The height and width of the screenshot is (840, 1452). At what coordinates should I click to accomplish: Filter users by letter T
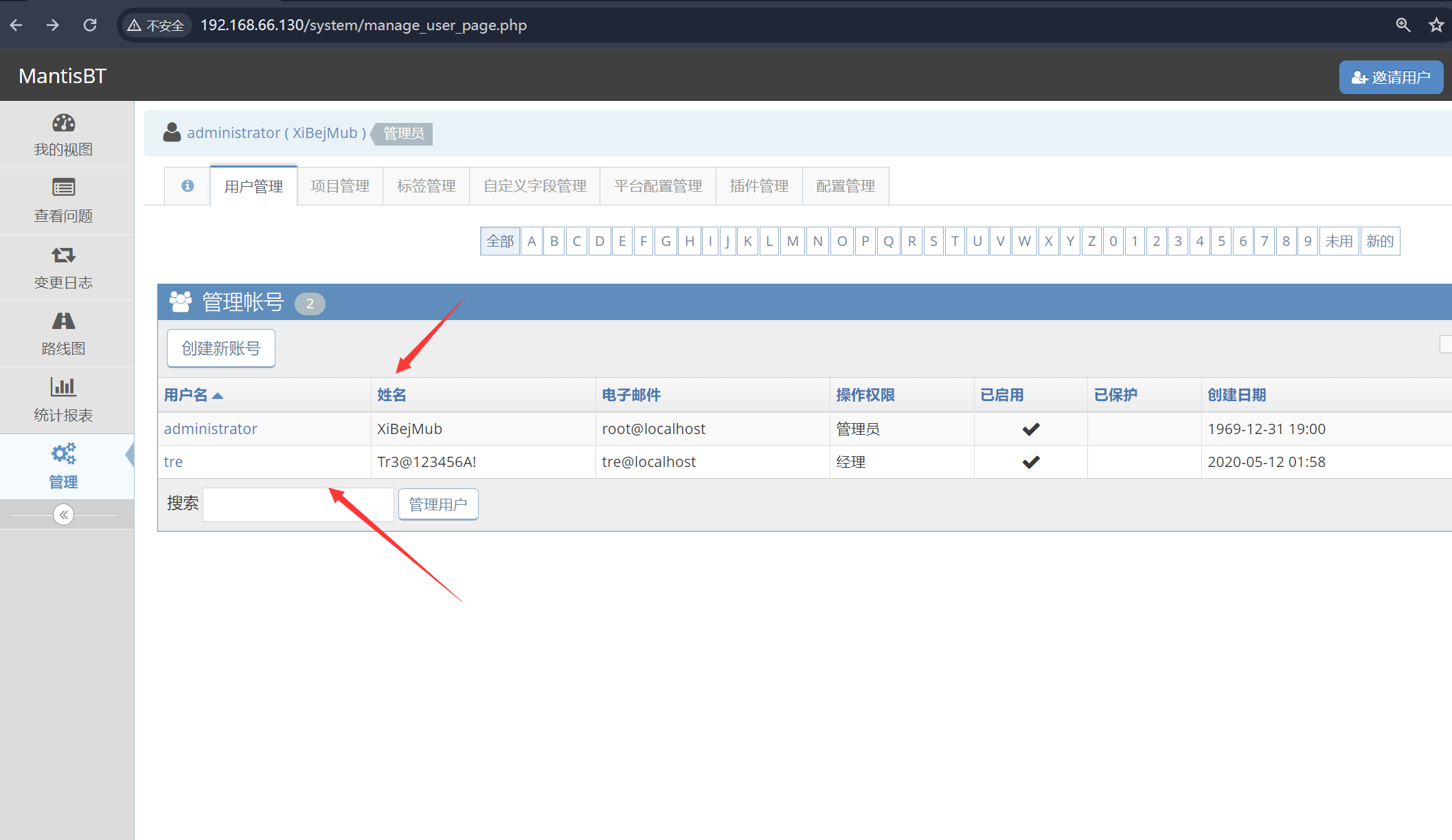955,241
